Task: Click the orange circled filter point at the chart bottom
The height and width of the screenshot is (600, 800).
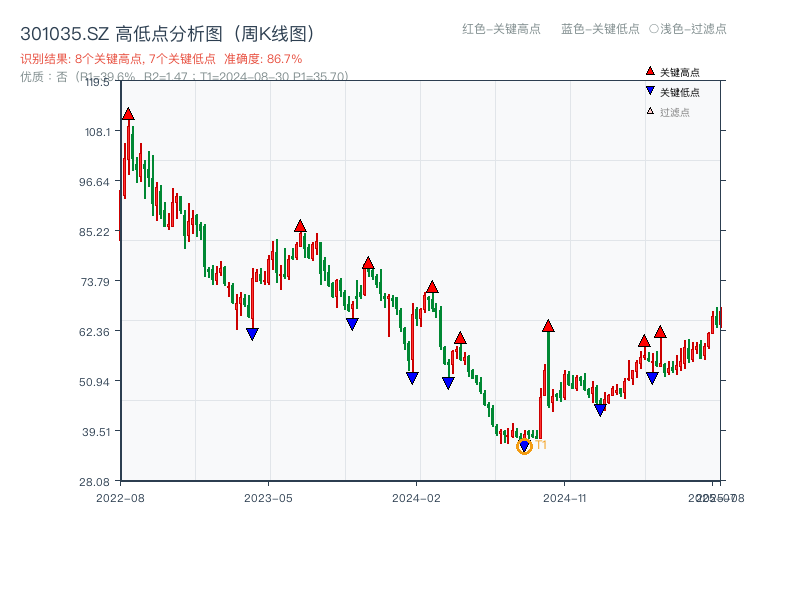Action: tap(523, 446)
